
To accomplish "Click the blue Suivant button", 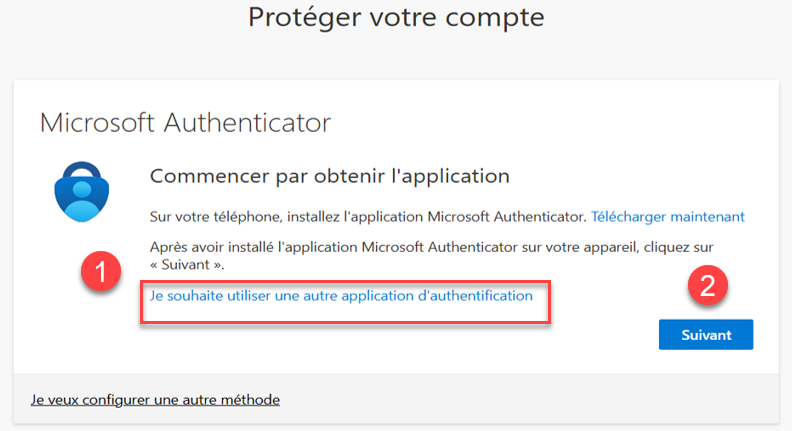I will 706,334.
